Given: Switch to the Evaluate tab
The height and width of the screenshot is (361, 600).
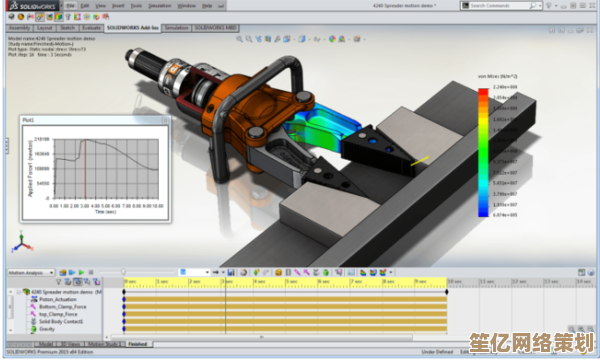Looking at the screenshot, I should (91, 28).
